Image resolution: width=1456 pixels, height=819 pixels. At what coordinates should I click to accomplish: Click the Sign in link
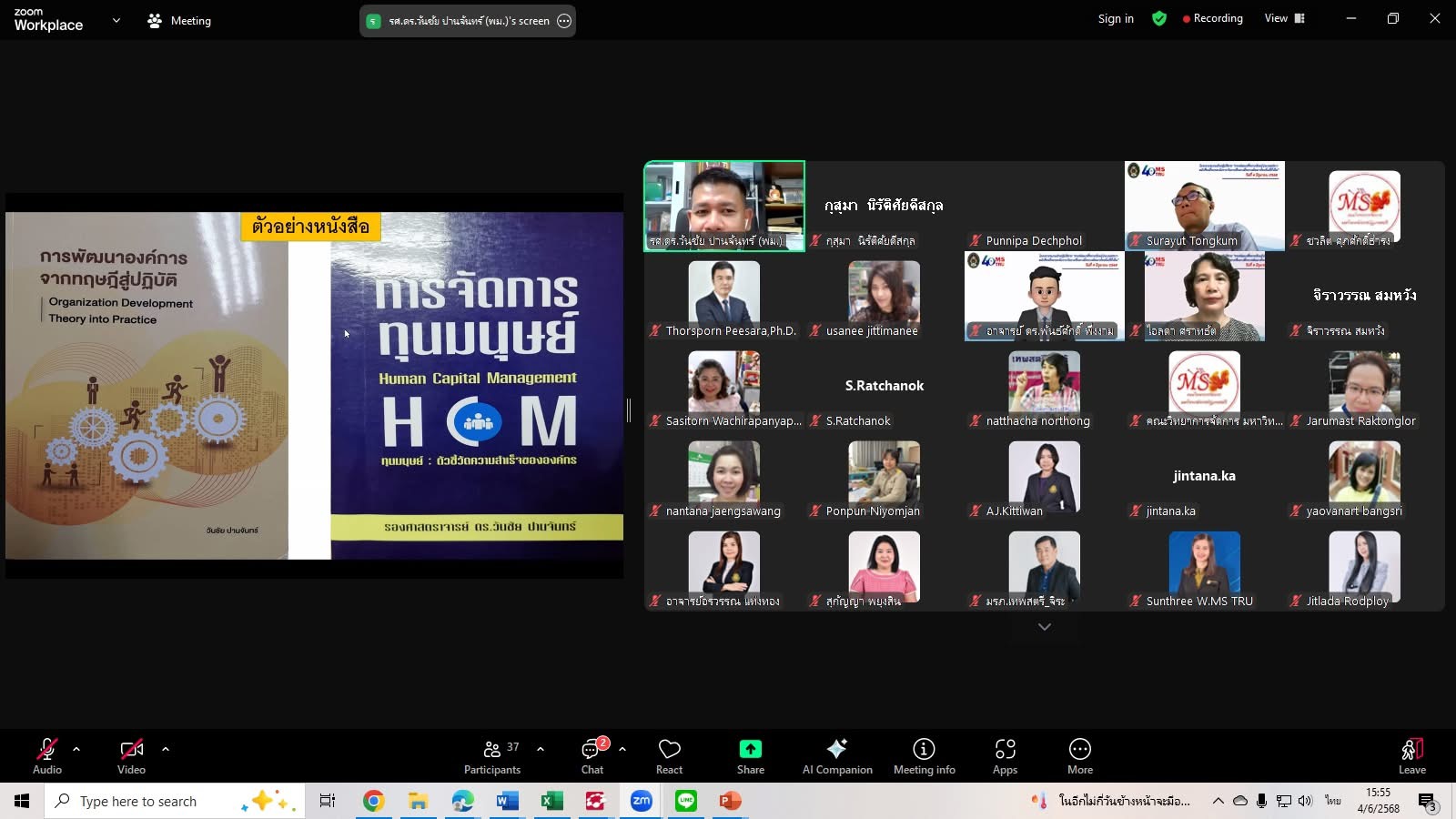pyautogui.click(x=1115, y=18)
